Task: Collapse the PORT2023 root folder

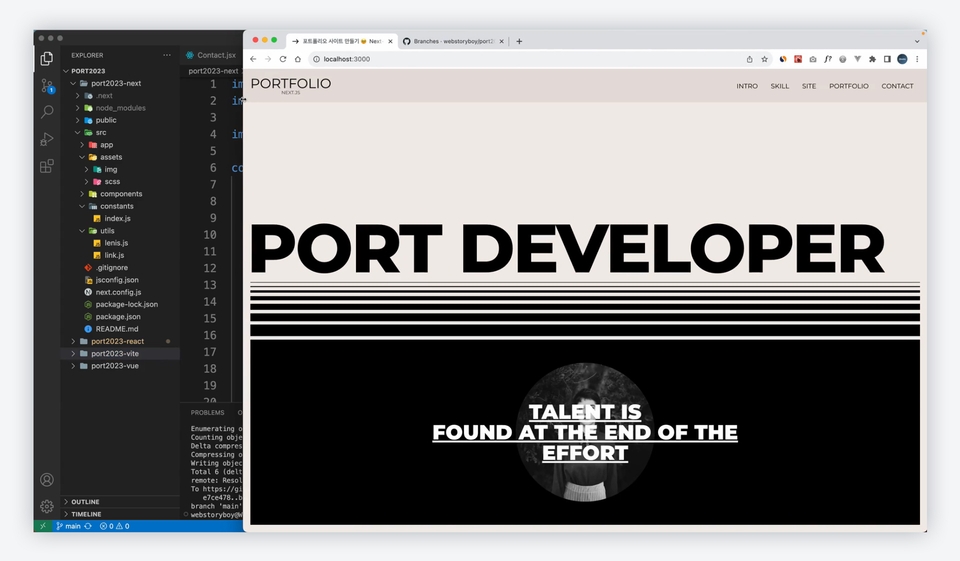Action: pos(66,71)
